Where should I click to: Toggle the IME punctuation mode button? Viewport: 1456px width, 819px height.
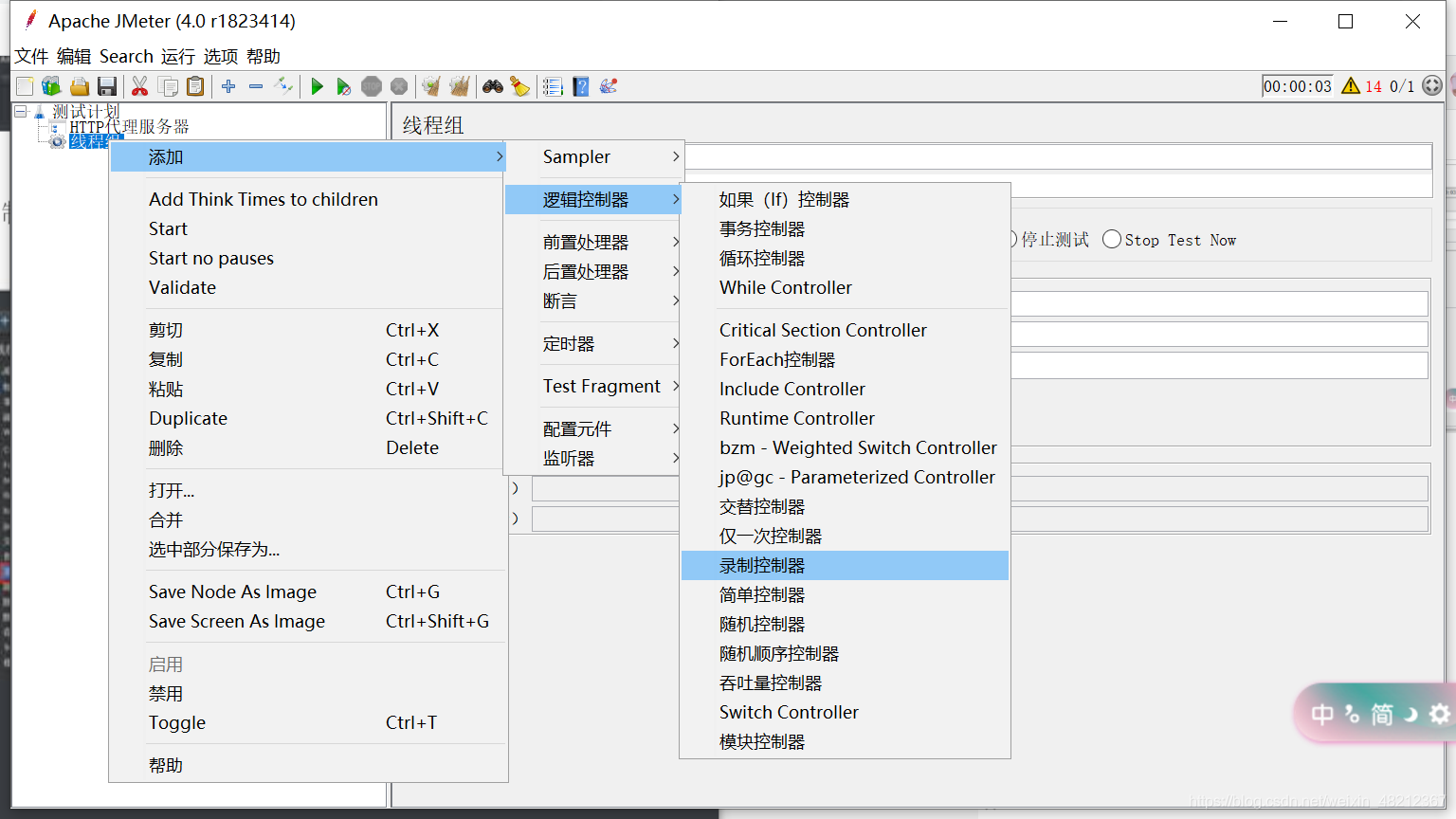(x=1353, y=714)
